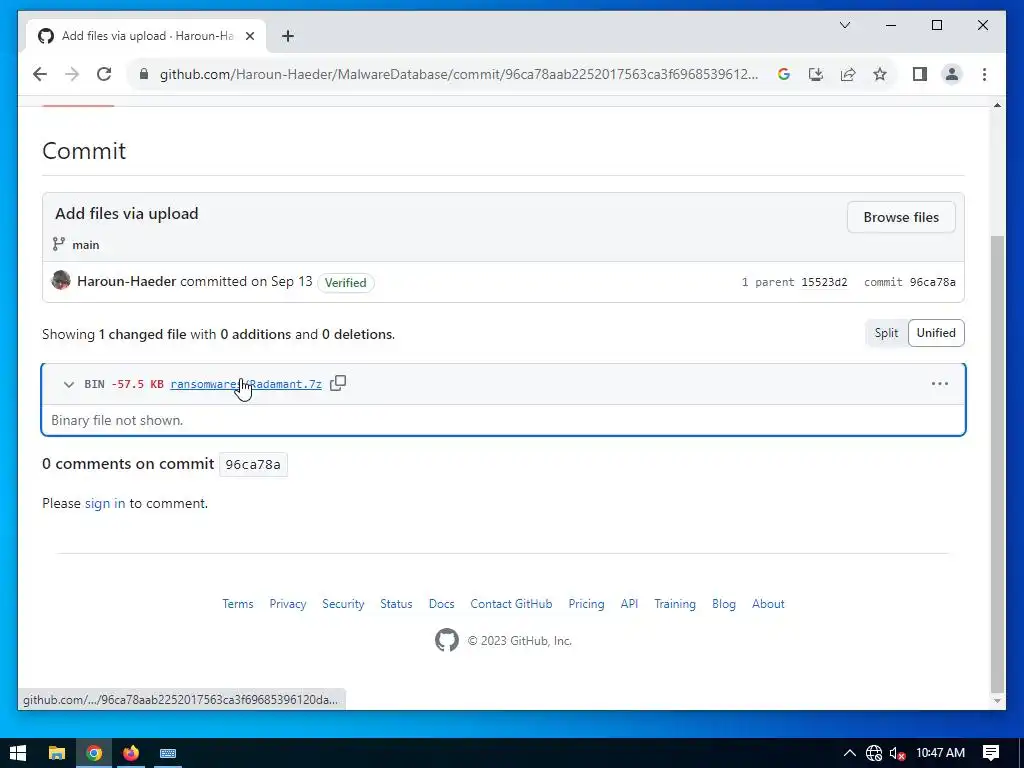Open the browser side panel icon

click(920, 74)
